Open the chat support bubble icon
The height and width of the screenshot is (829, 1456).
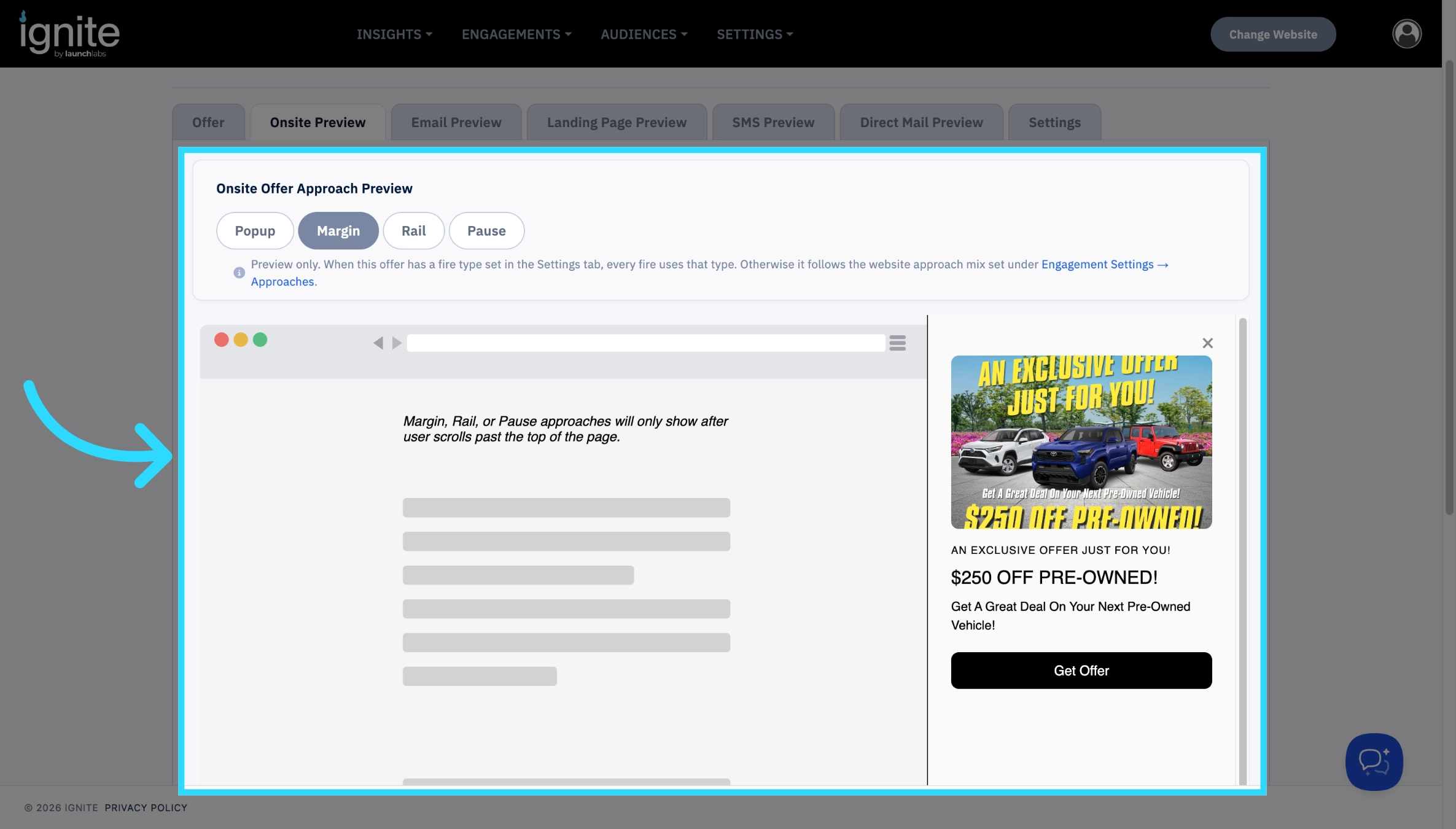pyautogui.click(x=1374, y=761)
